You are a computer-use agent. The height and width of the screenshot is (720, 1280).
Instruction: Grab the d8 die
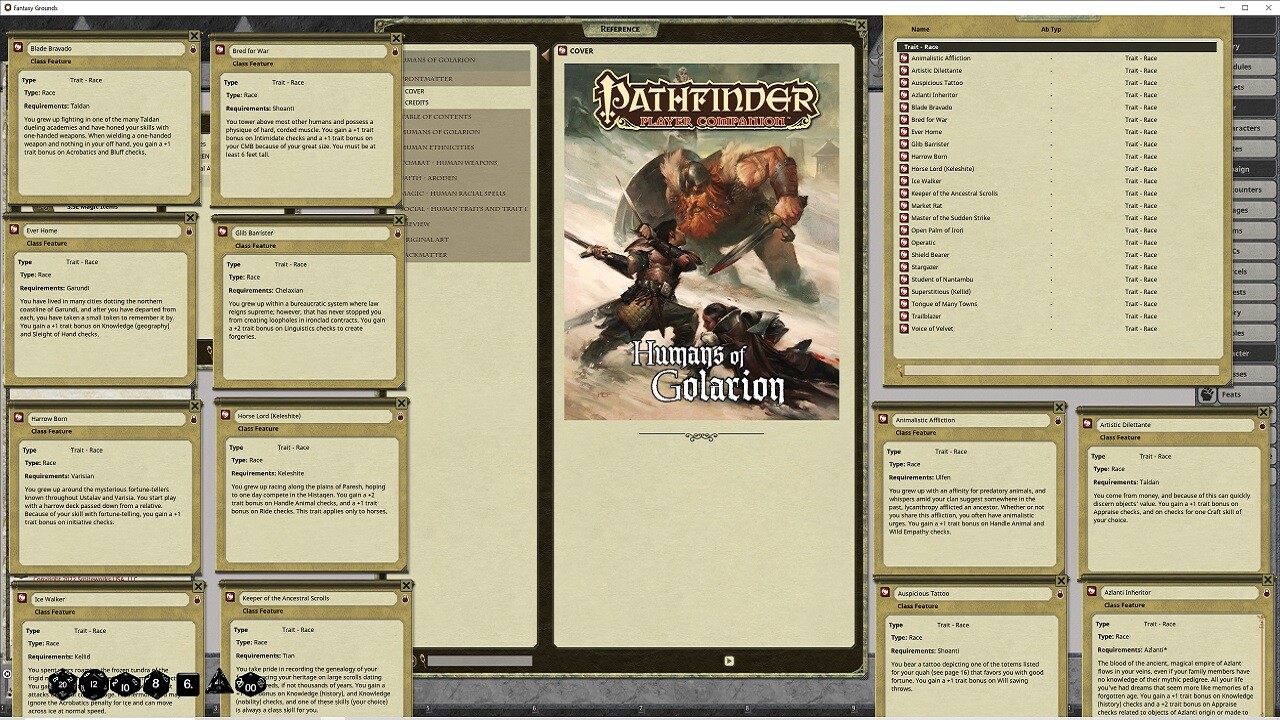coord(156,685)
